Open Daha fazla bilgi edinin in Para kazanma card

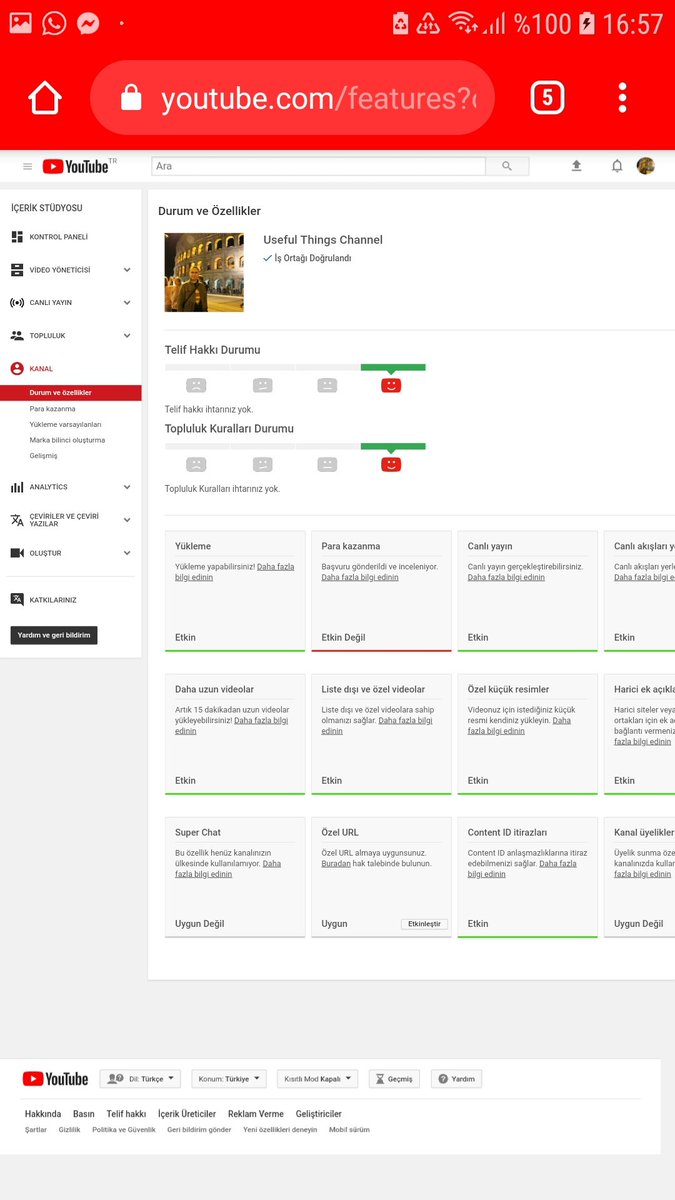[360, 577]
